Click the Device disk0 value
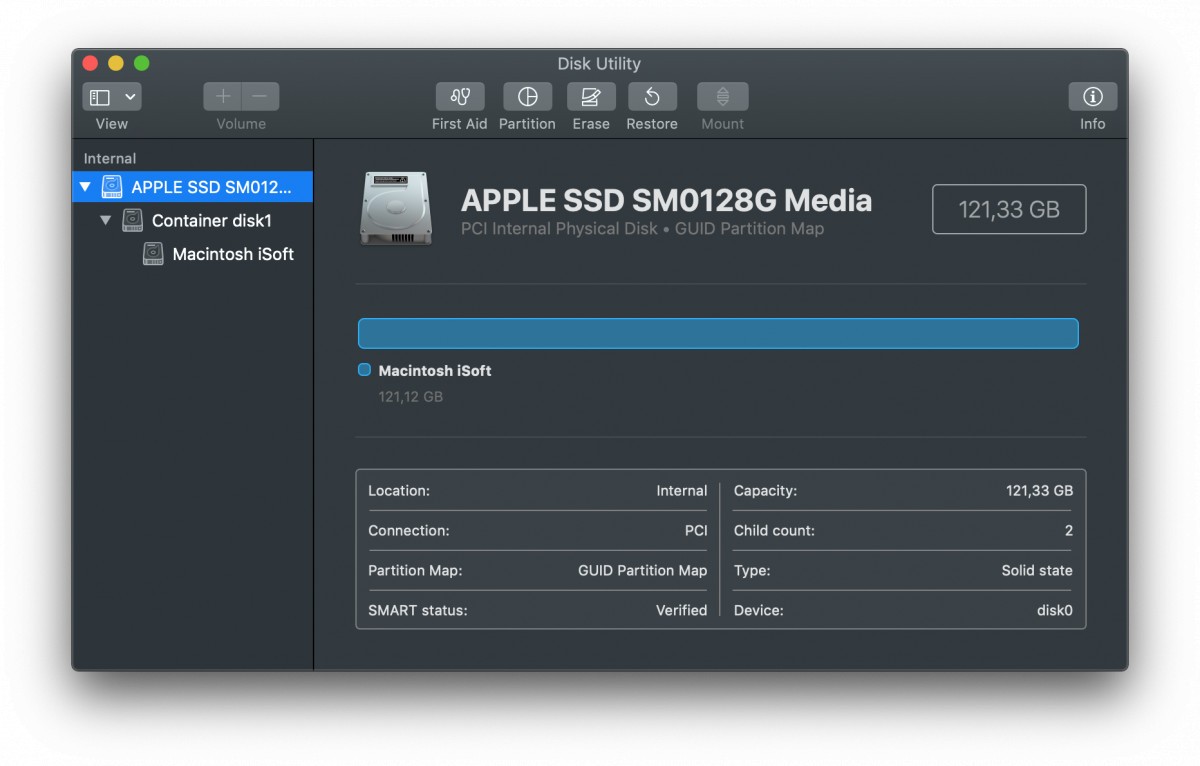 pyautogui.click(x=1055, y=610)
